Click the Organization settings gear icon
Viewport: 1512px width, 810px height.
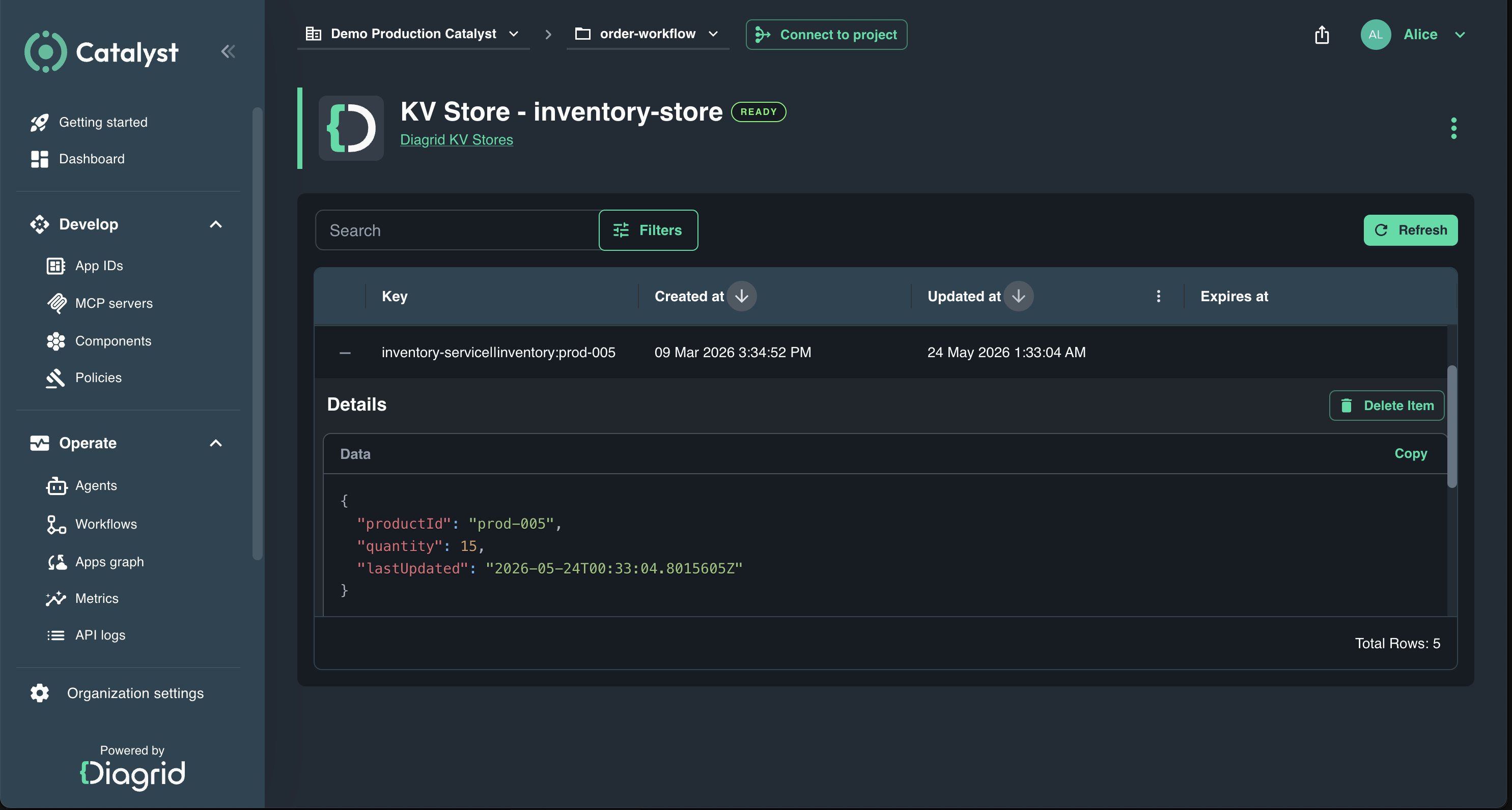(x=39, y=692)
